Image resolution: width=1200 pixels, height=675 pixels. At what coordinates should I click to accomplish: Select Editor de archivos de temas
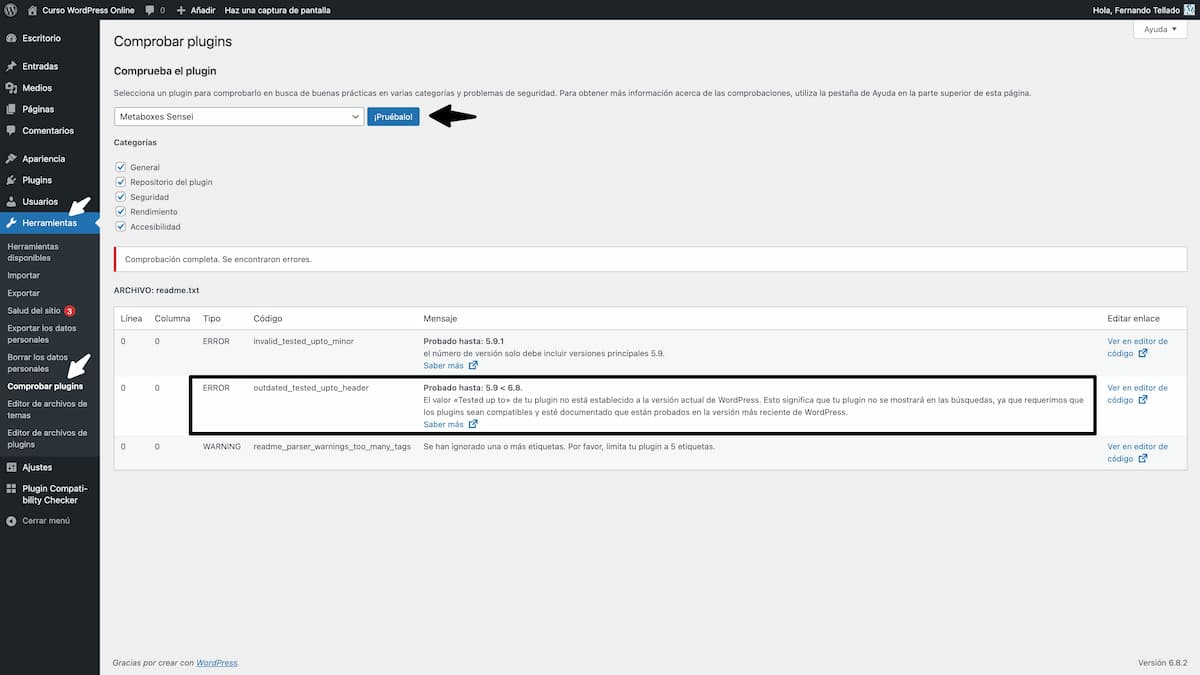[47, 408]
